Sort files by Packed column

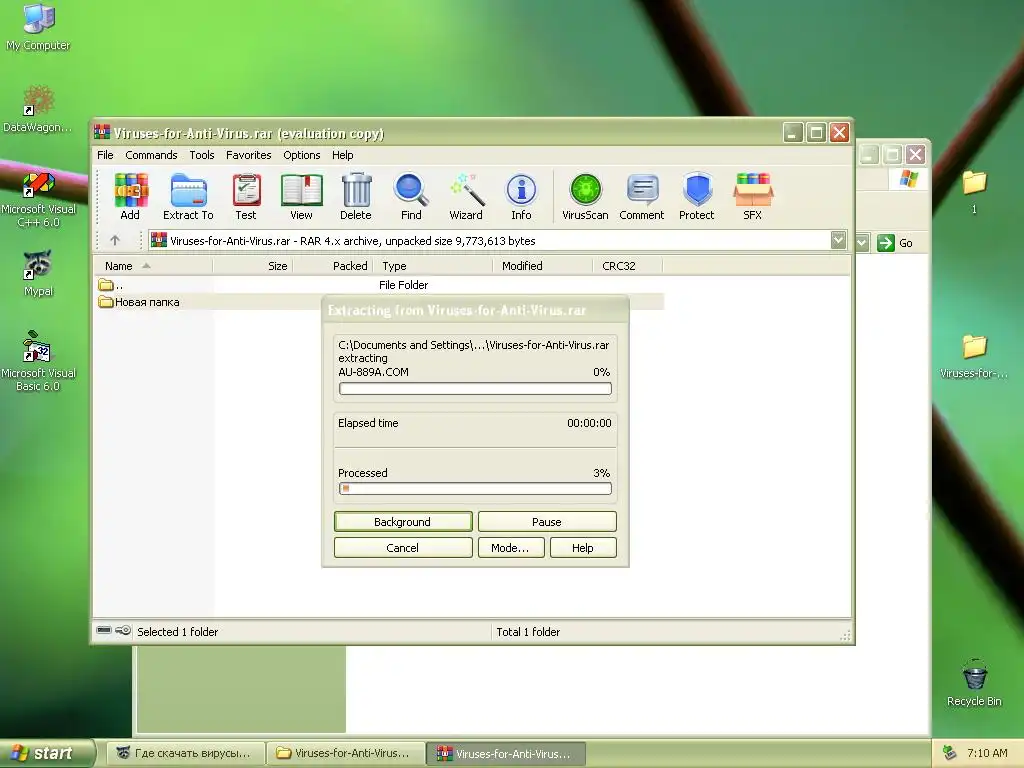(x=332, y=266)
